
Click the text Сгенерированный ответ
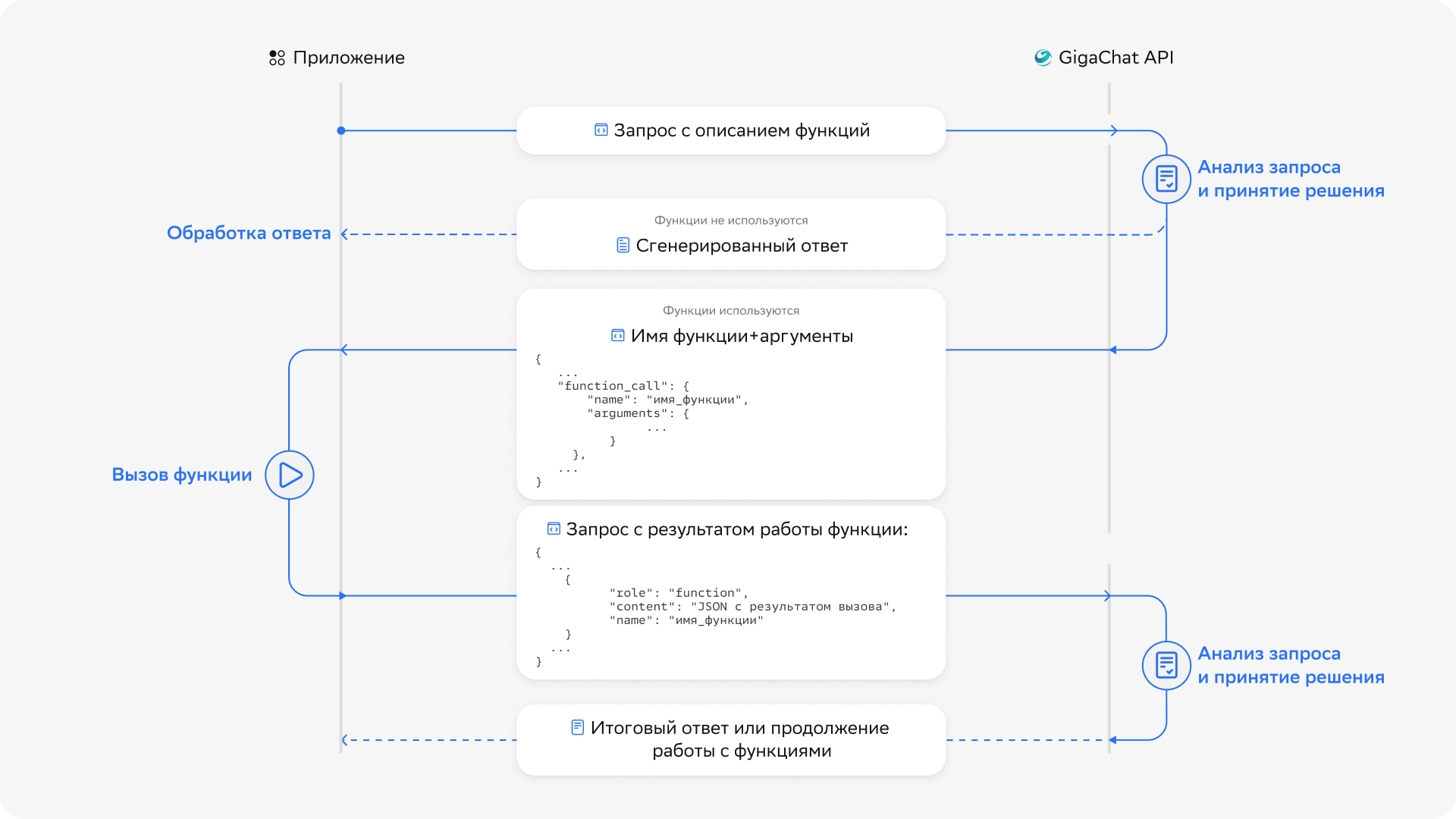pos(742,246)
